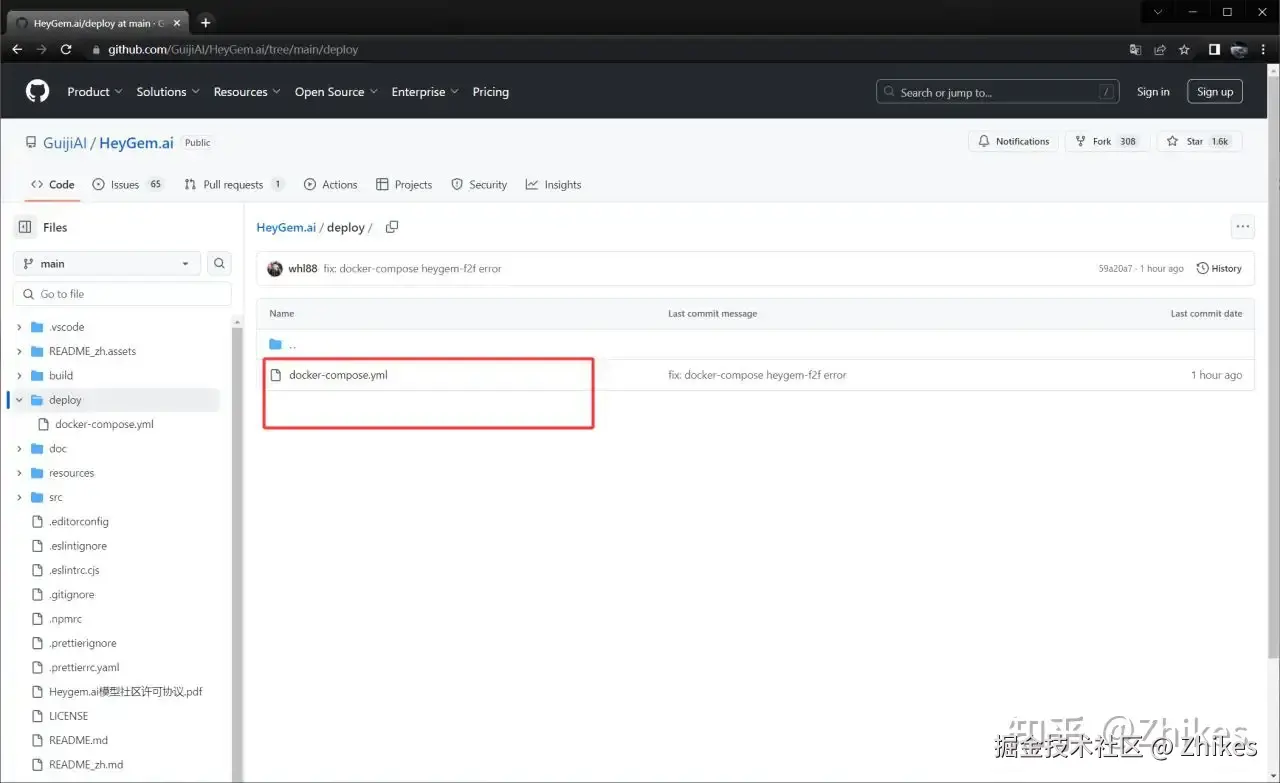Open the GuijiAI owner link
Screen dimensions: 1280x783
click(65, 142)
